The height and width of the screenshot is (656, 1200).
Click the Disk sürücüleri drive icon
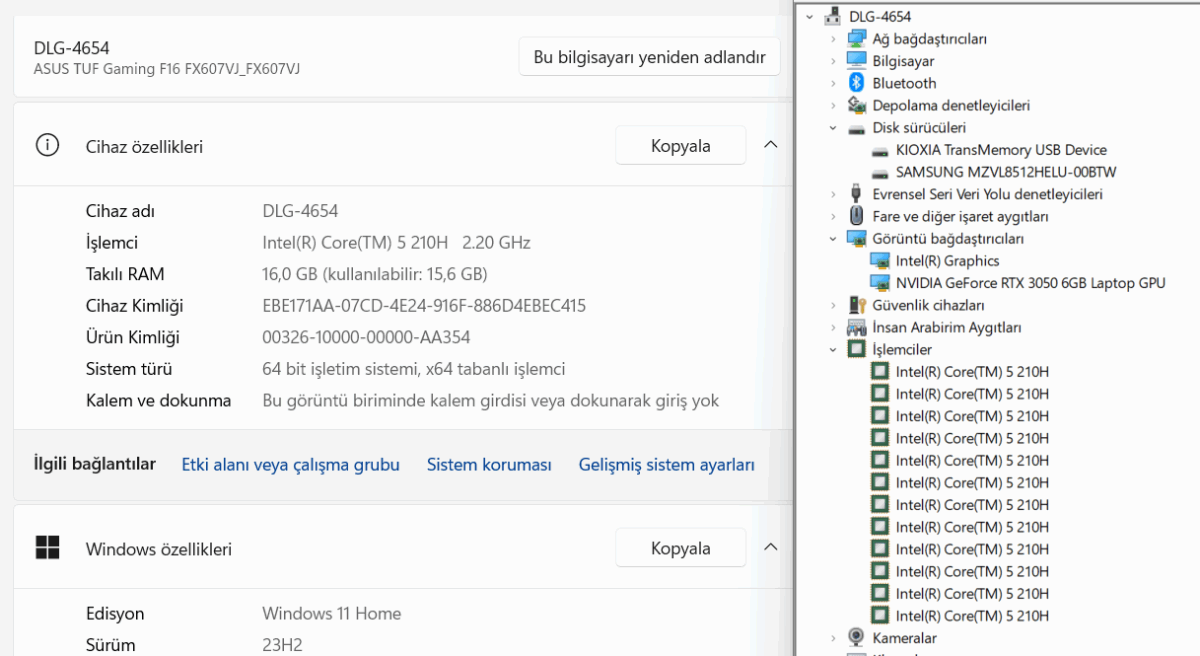(856, 128)
